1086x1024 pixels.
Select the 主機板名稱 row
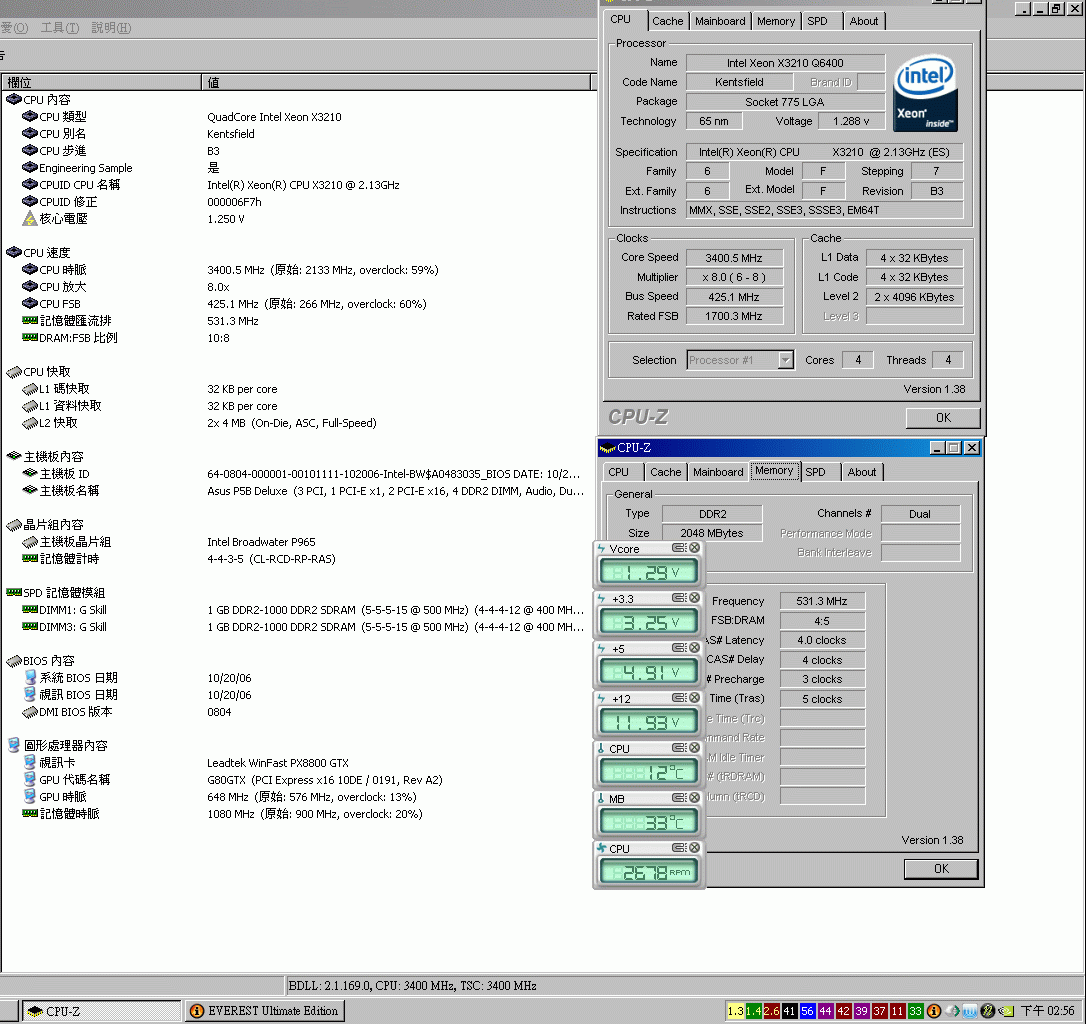point(298,491)
